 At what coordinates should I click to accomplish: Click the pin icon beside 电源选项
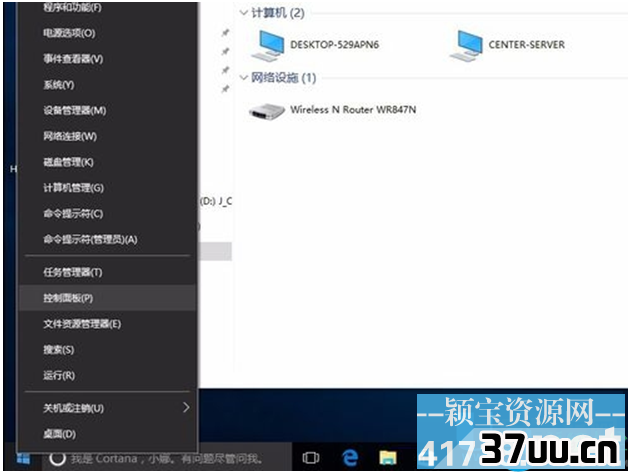click(226, 33)
